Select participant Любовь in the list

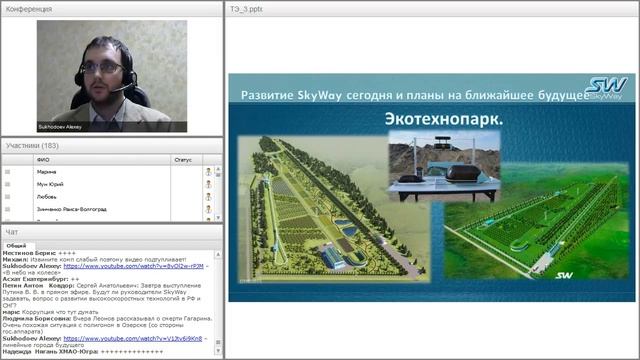(47, 197)
